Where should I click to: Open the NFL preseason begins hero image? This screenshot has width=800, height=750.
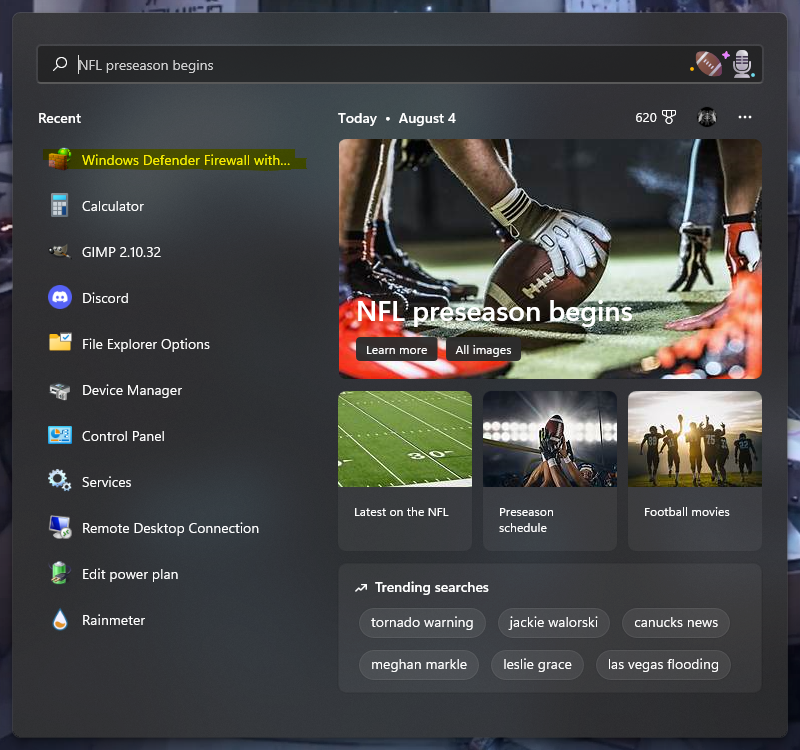tap(550, 259)
